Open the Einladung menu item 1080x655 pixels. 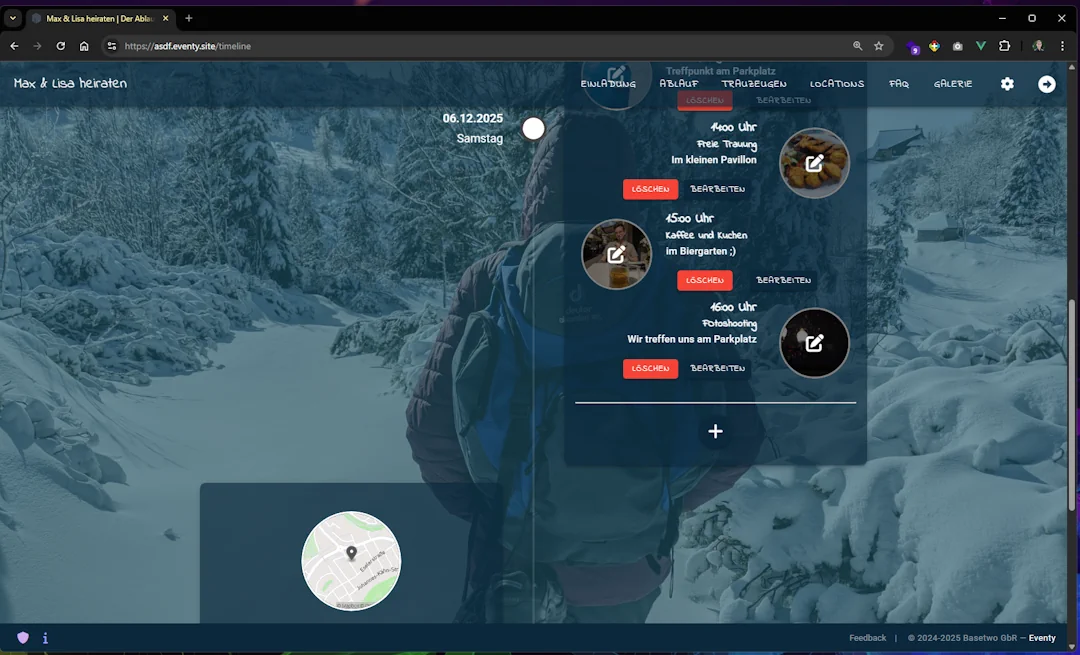[608, 84]
